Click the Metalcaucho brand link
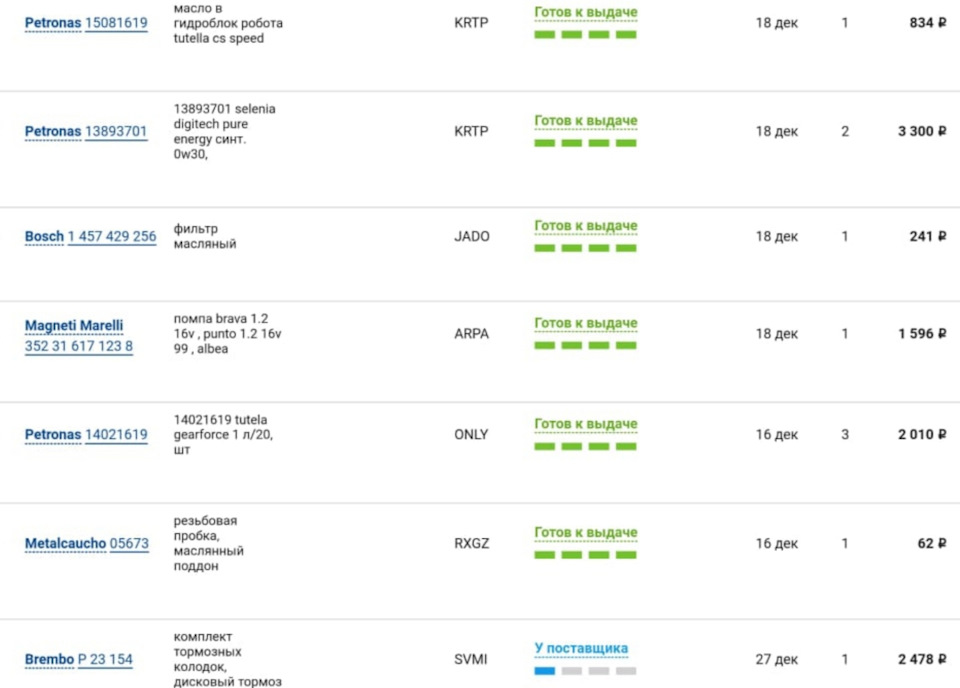 pyautogui.click(x=65, y=544)
